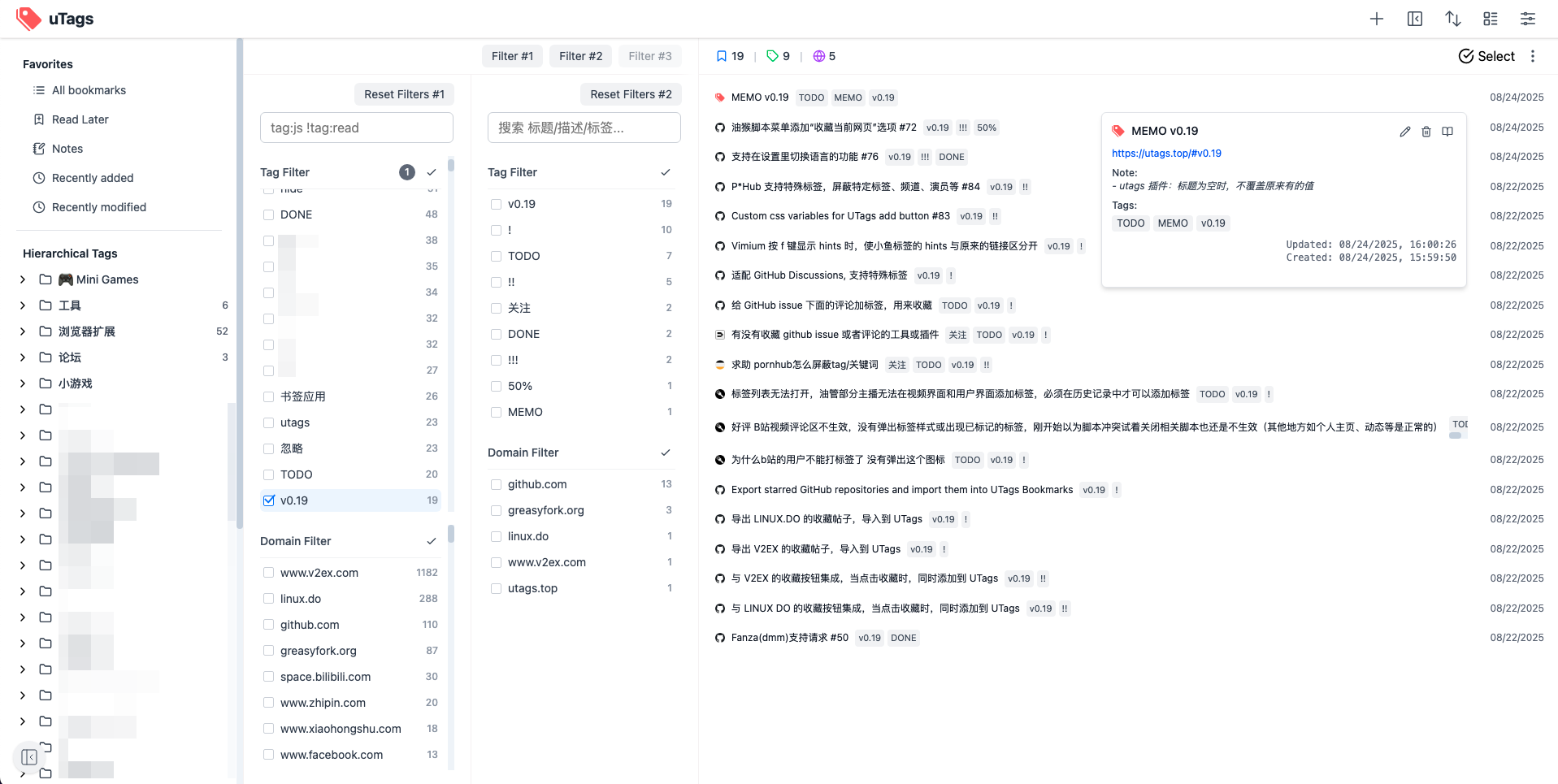
Task: Click the globe domain count icon showing 5
Action: (819, 56)
